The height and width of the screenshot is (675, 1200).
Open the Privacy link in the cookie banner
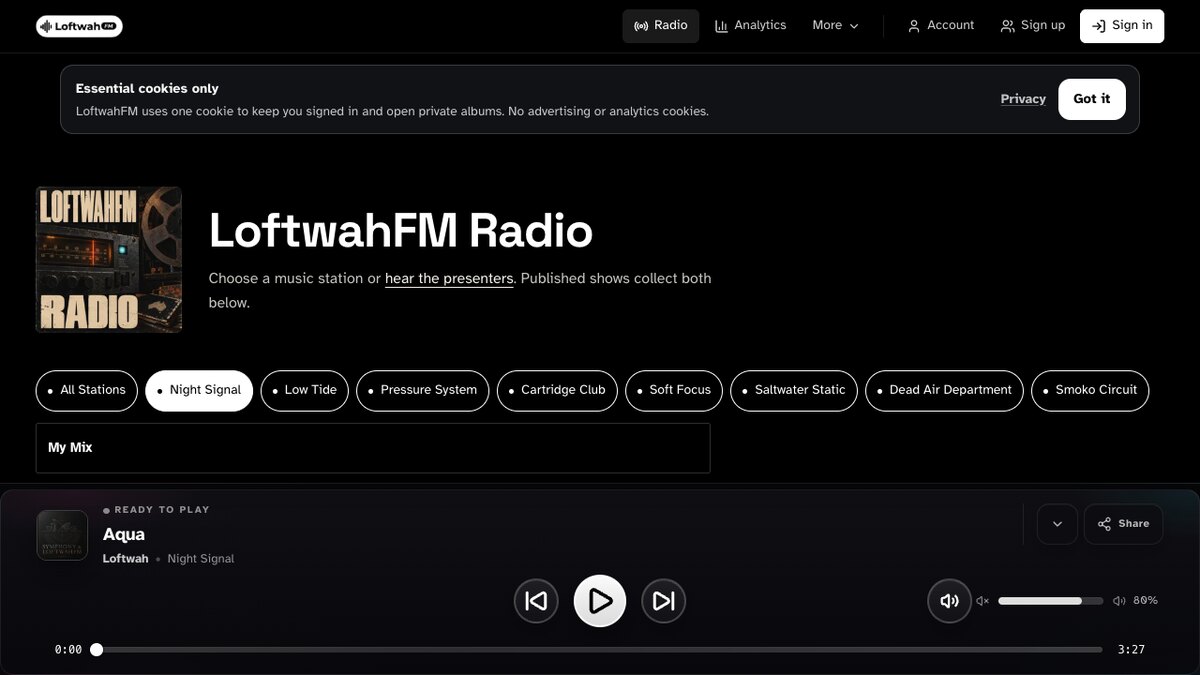[x=1023, y=99]
